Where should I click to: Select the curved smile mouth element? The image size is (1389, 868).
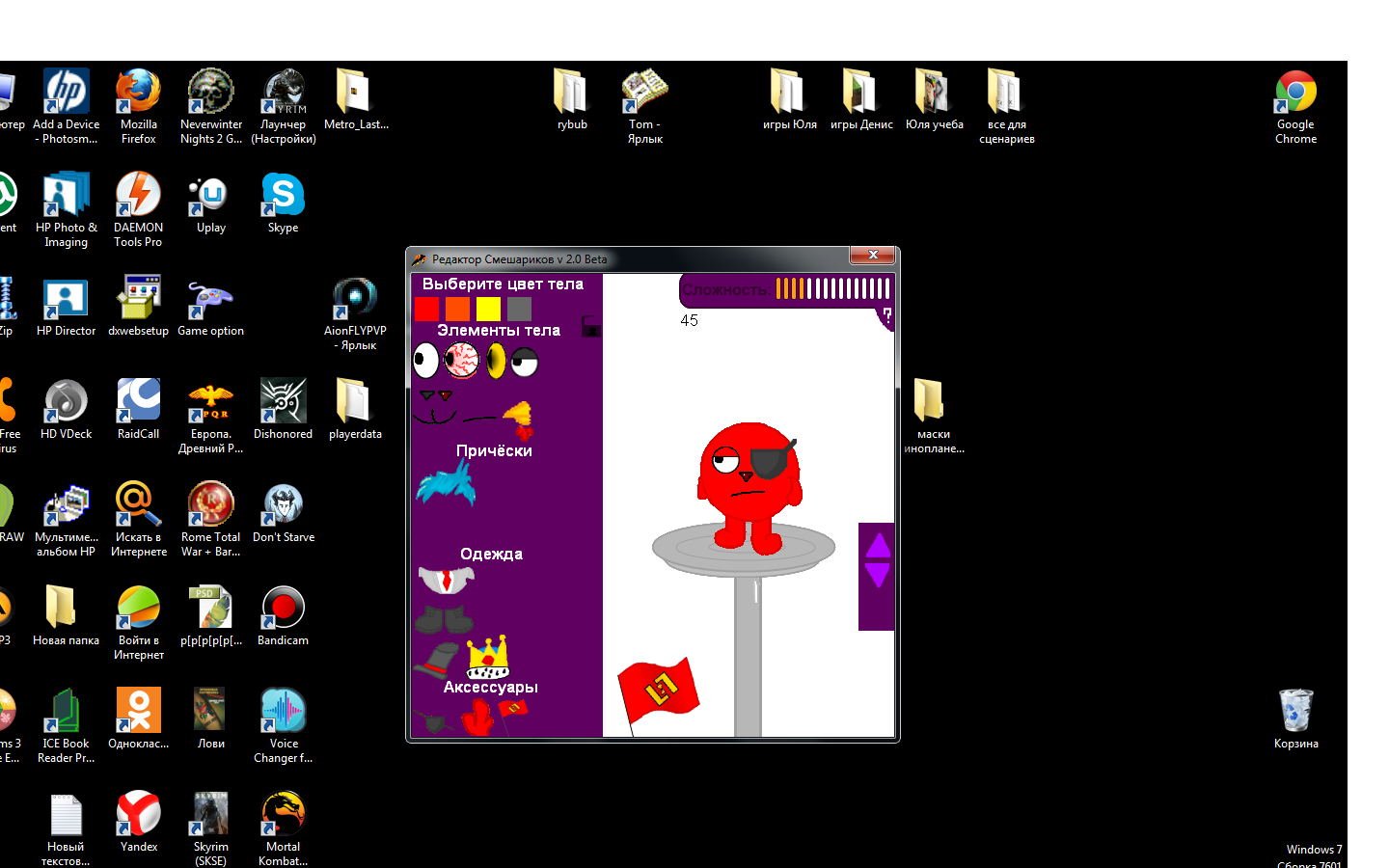[x=434, y=416]
